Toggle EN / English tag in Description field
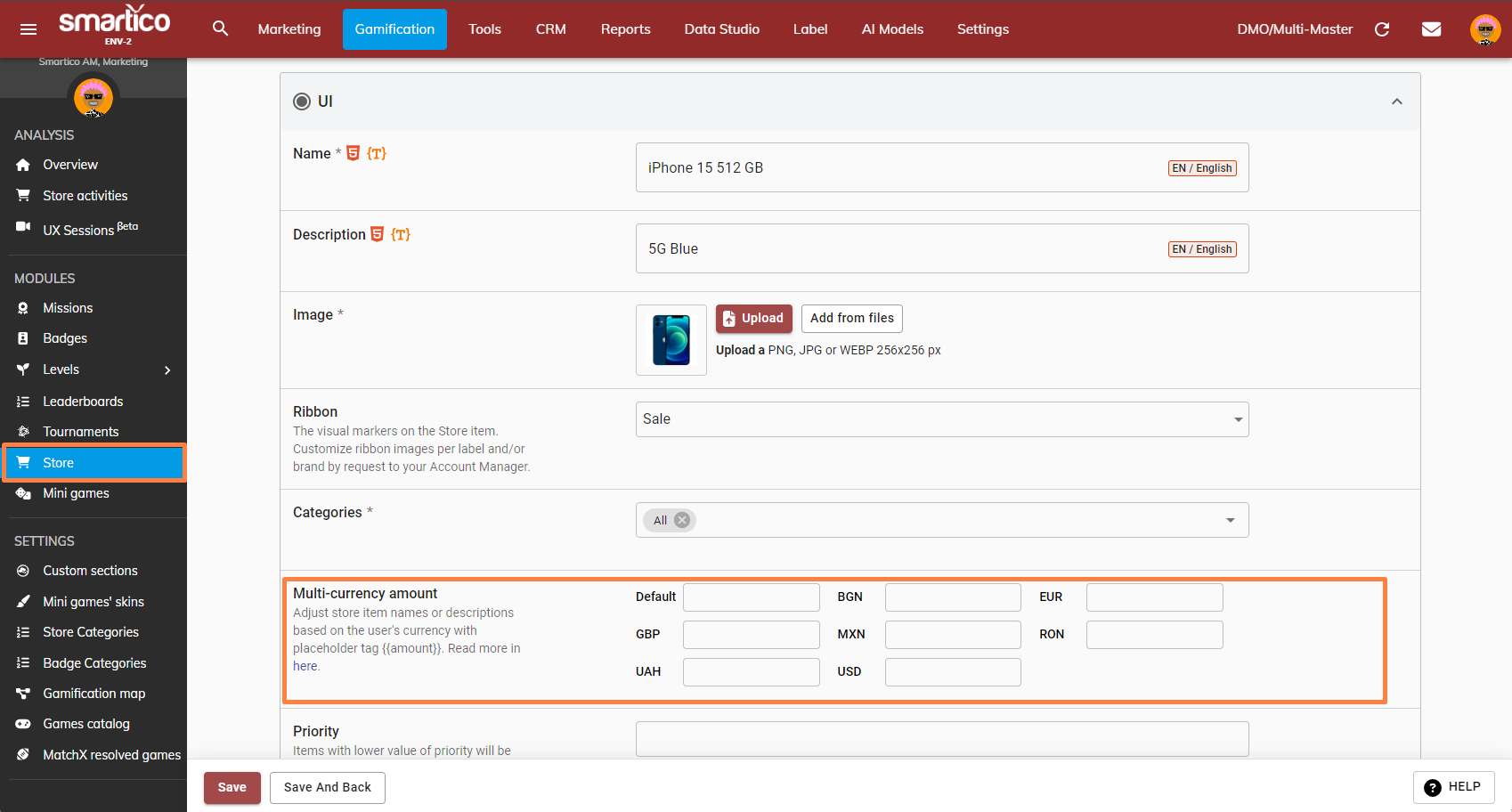The width and height of the screenshot is (1512, 812). click(1201, 249)
